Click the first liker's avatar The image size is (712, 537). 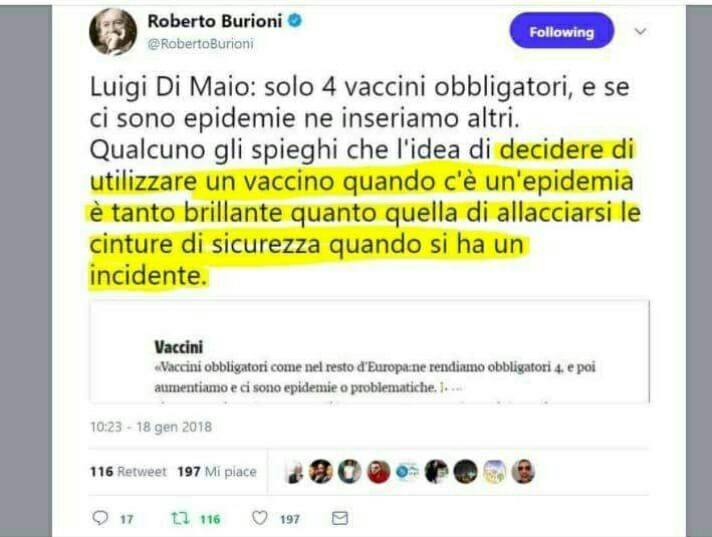click(x=294, y=472)
